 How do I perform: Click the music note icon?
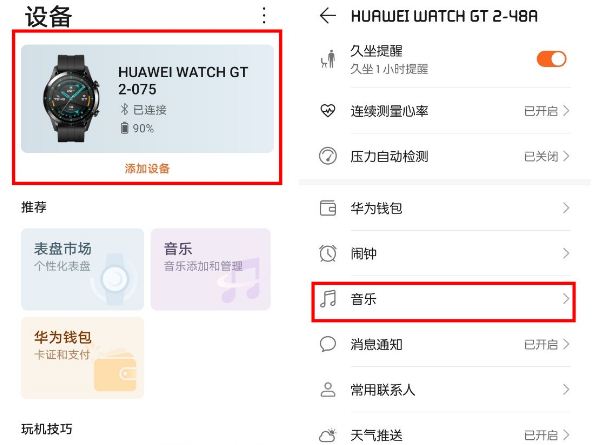click(x=328, y=299)
